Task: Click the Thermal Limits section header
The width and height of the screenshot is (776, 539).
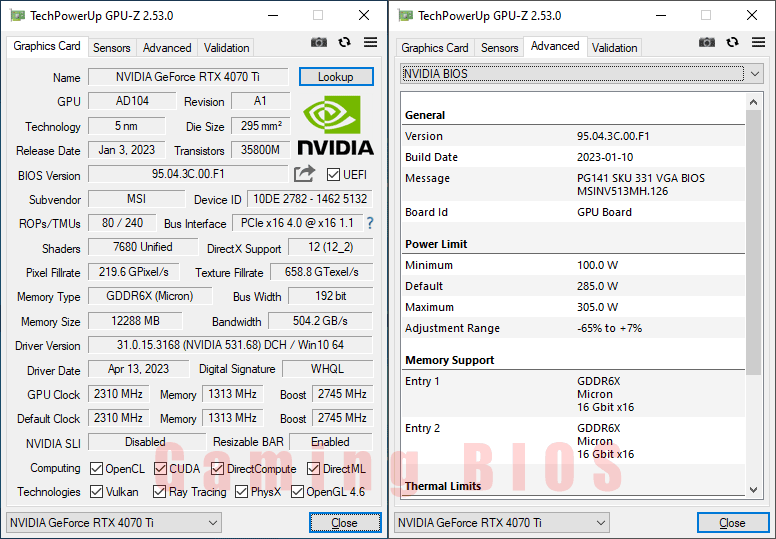Action: coord(443,486)
